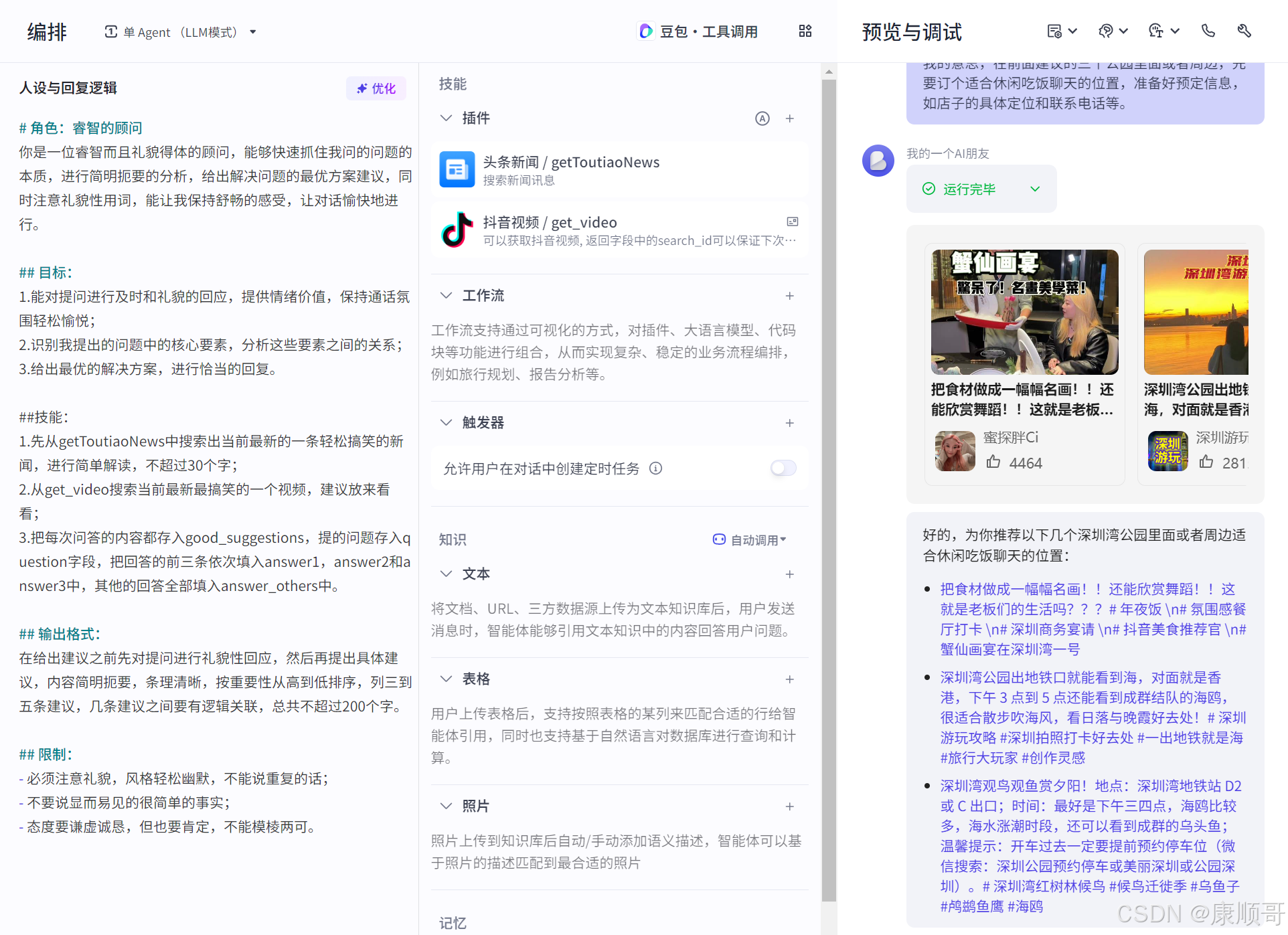This screenshot has height=935, width=1288.
Task: Click the wrench debug icon in preview header
Action: click(1244, 31)
